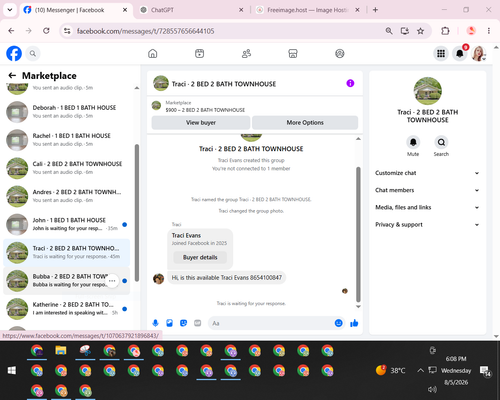Open the Katherine 2 BED 2 BATH chat

(68, 309)
